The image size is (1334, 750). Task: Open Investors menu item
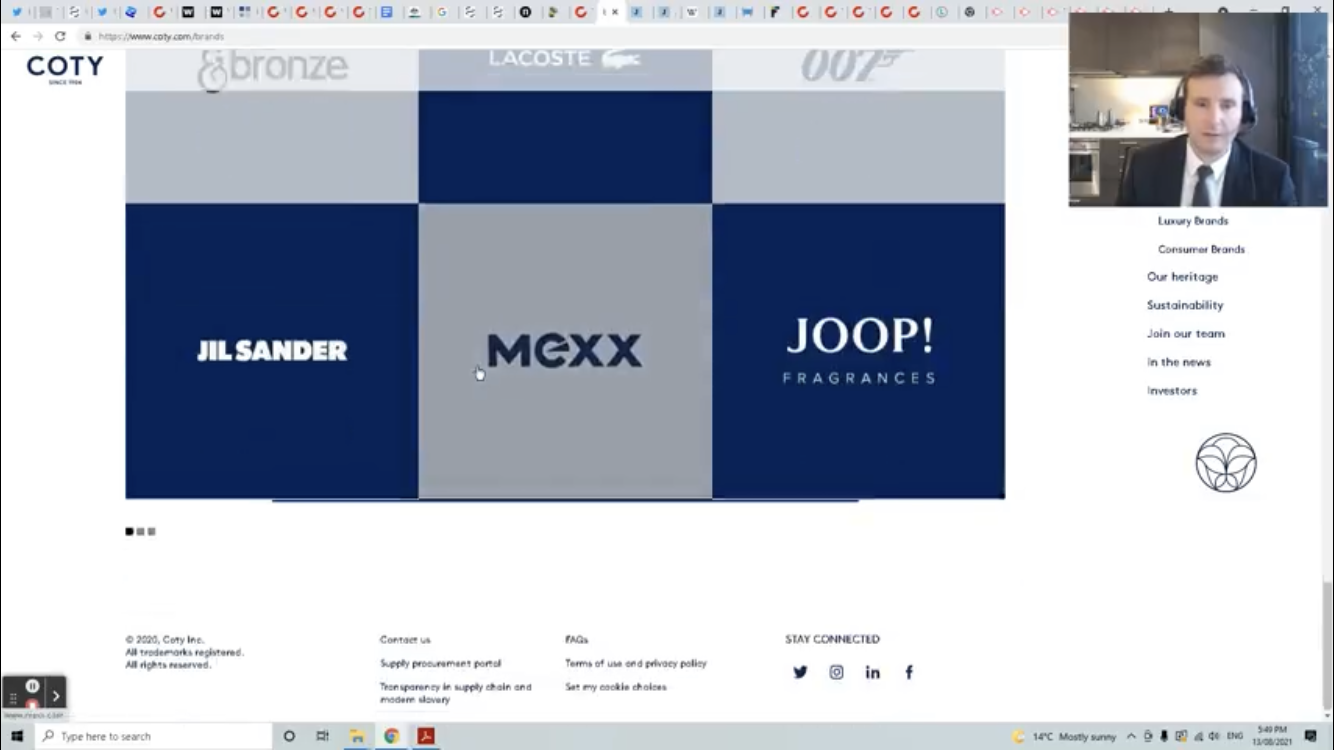tap(1171, 391)
